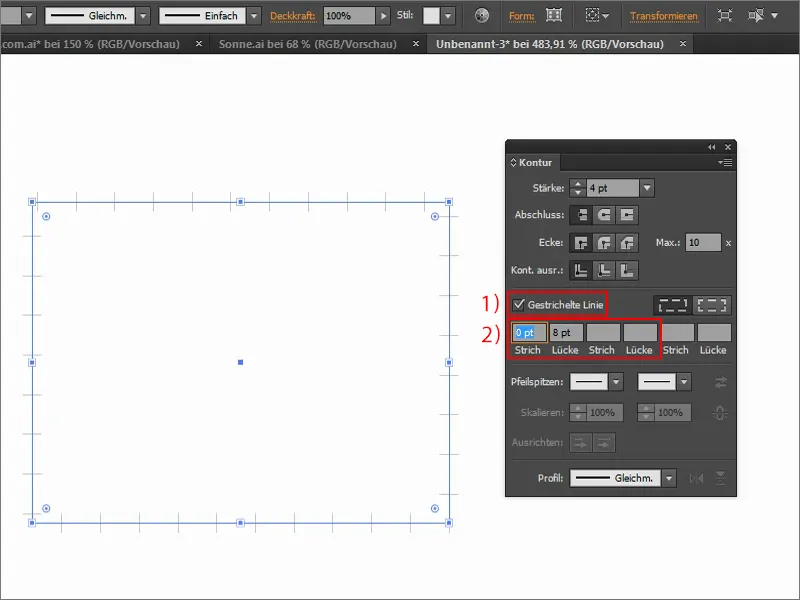Screen dimensions: 800x600
Task: Open the Form link label
Action: pyautogui.click(x=521, y=16)
